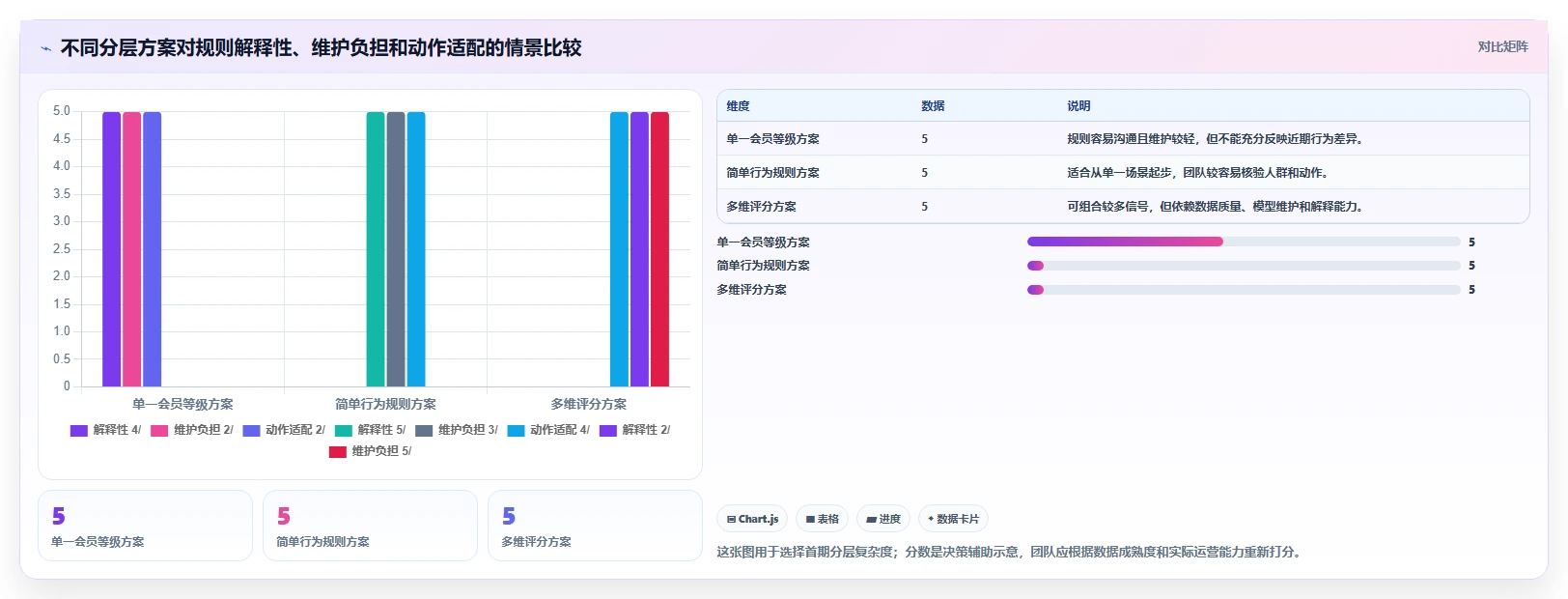Toggle the 动作适配 2/ legend entry
This screenshot has width=1568, height=599.
click(284, 430)
